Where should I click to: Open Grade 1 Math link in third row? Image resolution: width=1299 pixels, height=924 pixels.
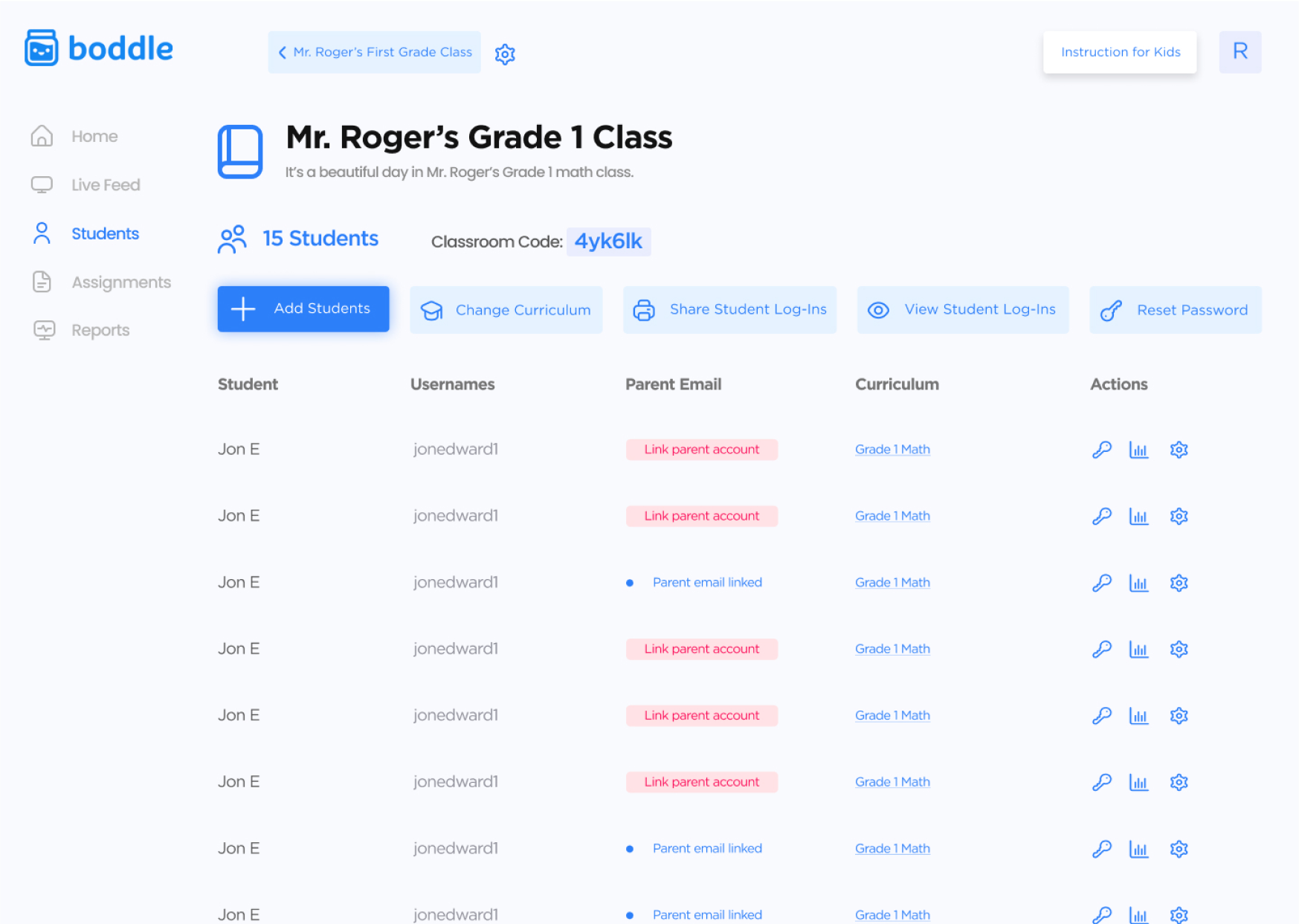tap(892, 583)
